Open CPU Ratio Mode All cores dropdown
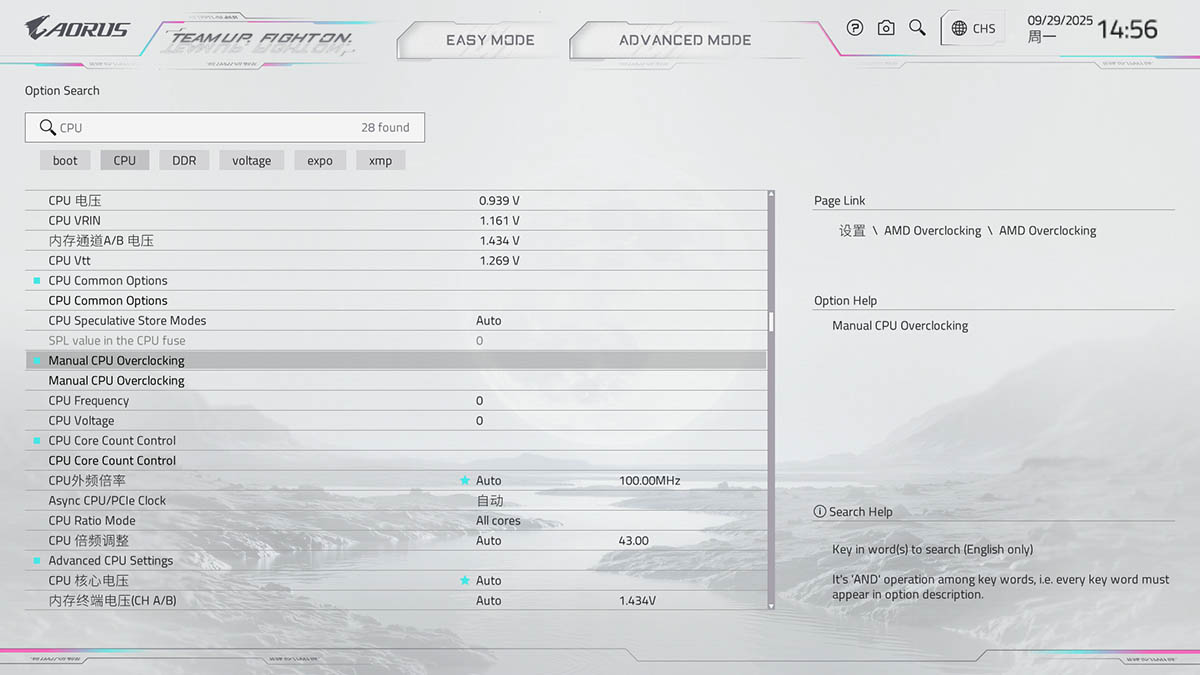This screenshot has width=1200, height=675. (x=498, y=521)
